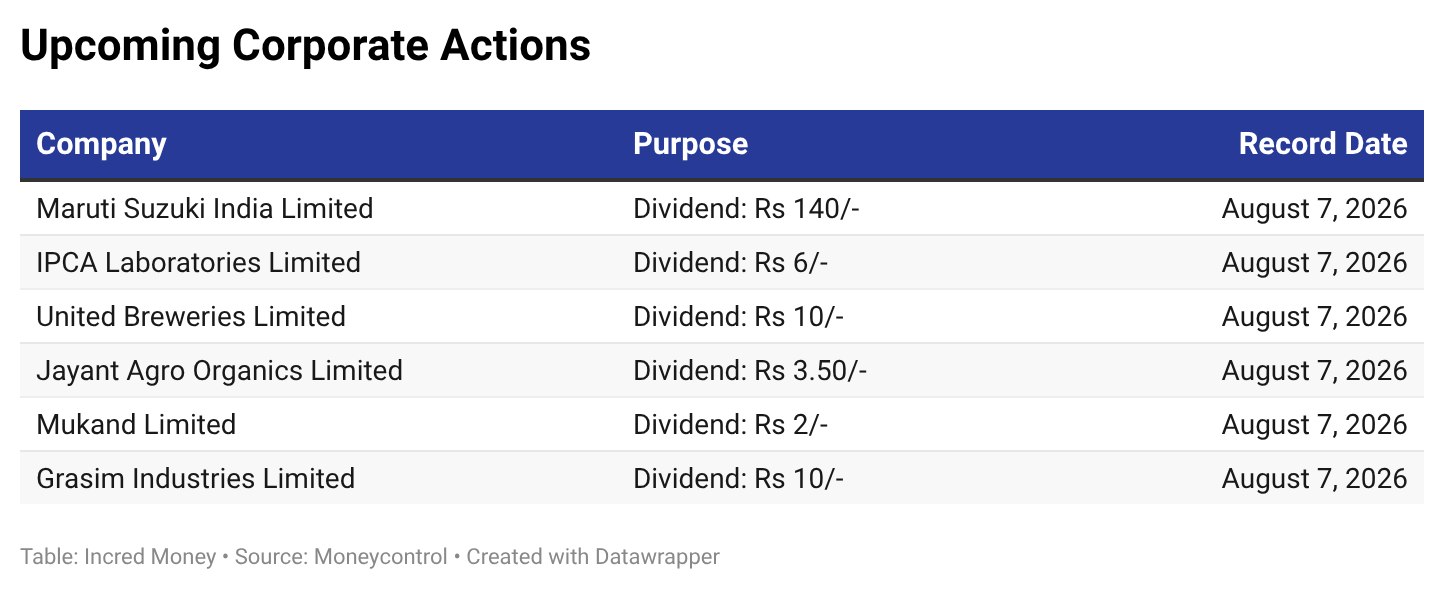The width and height of the screenshot is (1444, 590).
Task: Select the Grasim Industries Limited cell
Action: [x=195, y=478]
